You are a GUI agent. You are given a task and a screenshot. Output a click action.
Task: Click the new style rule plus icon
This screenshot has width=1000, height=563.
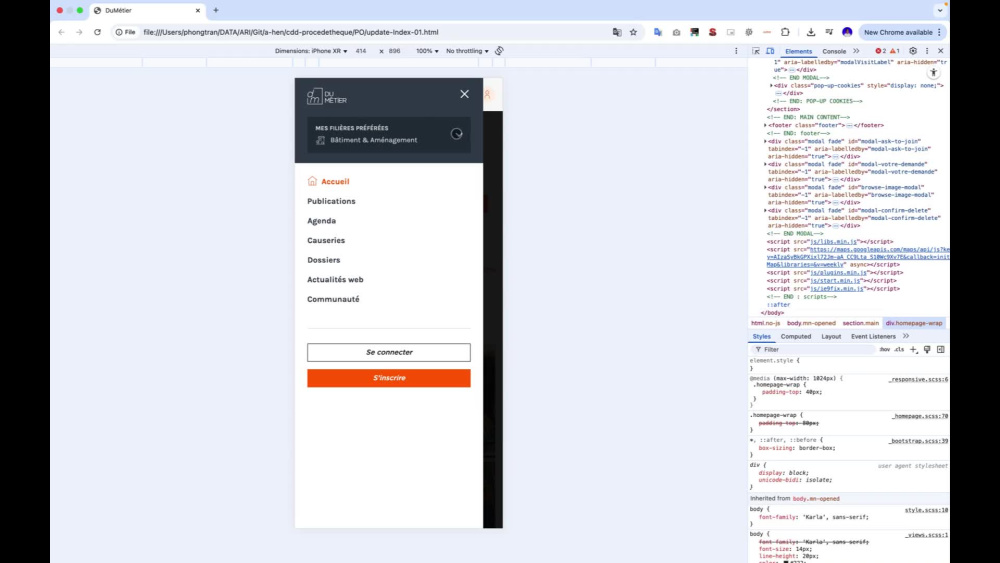[913, 349]
